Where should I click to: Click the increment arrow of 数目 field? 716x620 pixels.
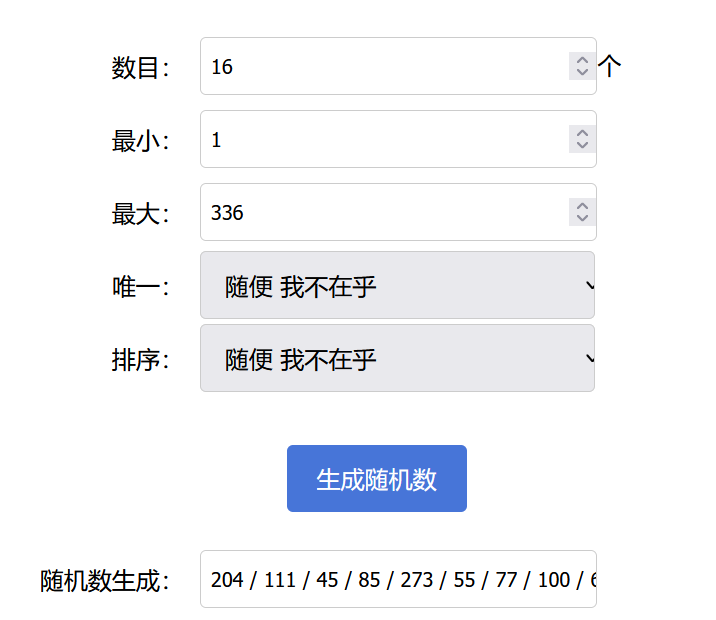pyautogui.click(x=582, y=60)
